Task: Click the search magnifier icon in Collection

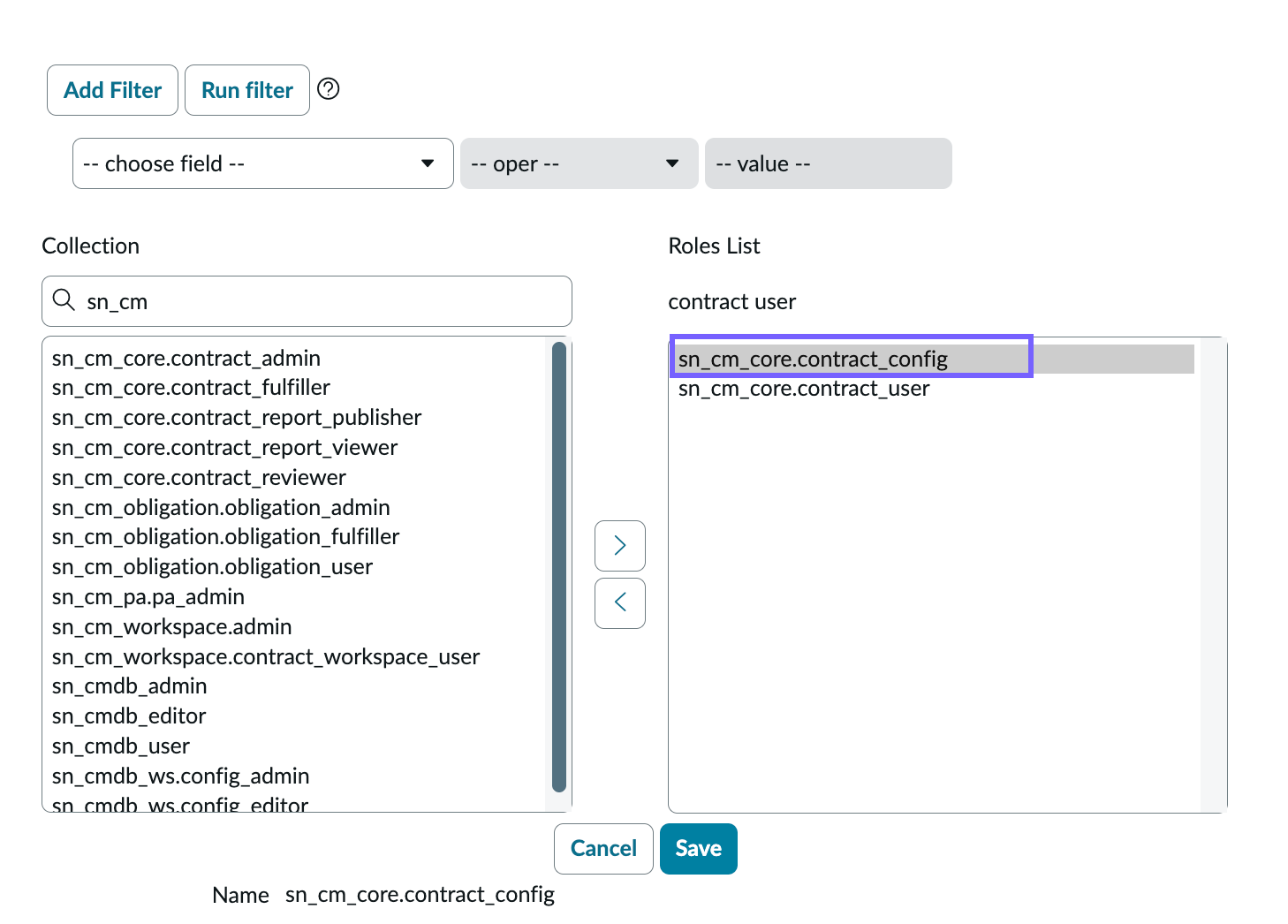Action: [64, 300]
